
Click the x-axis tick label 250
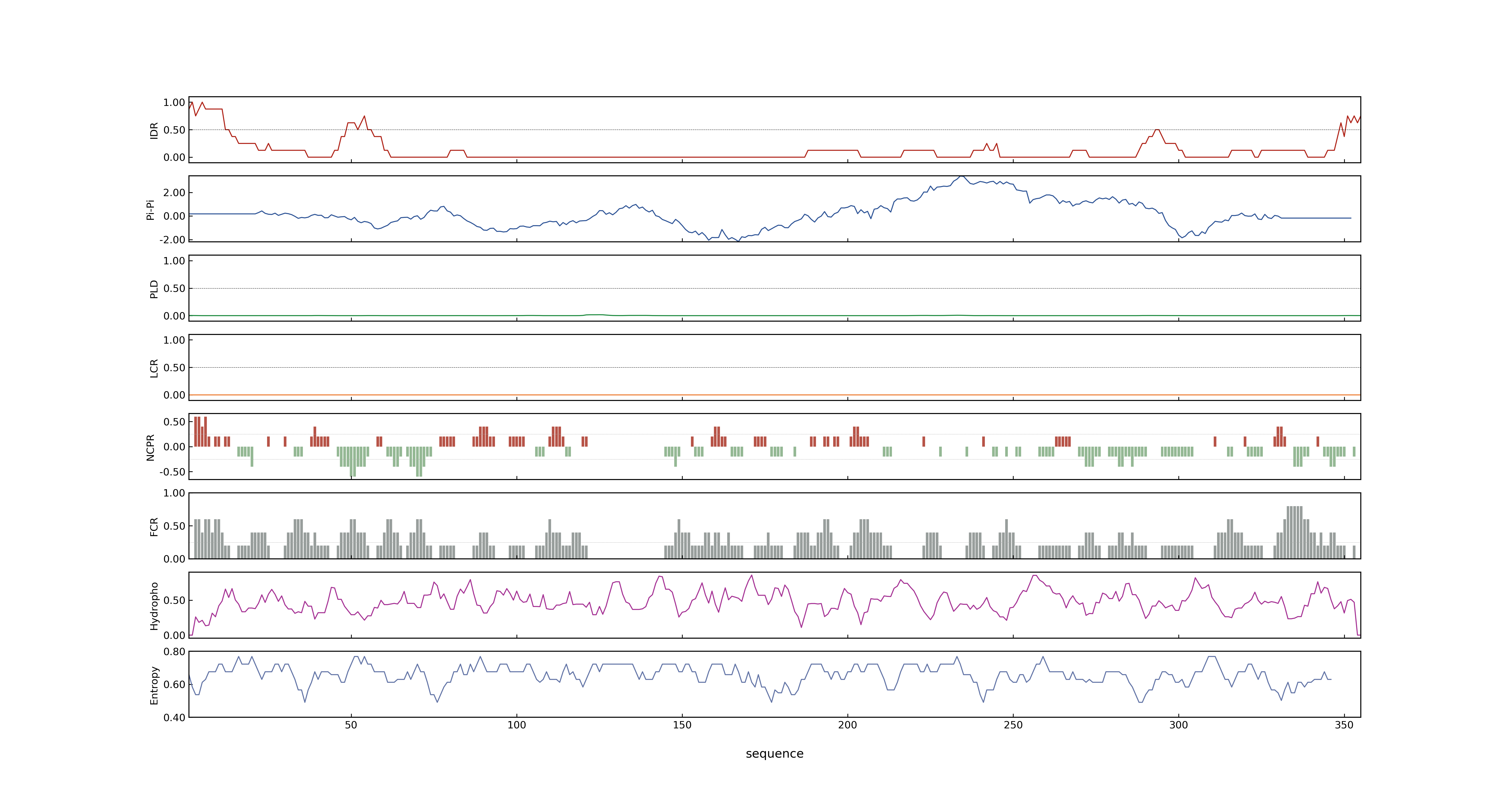(x=1013, y=725)
